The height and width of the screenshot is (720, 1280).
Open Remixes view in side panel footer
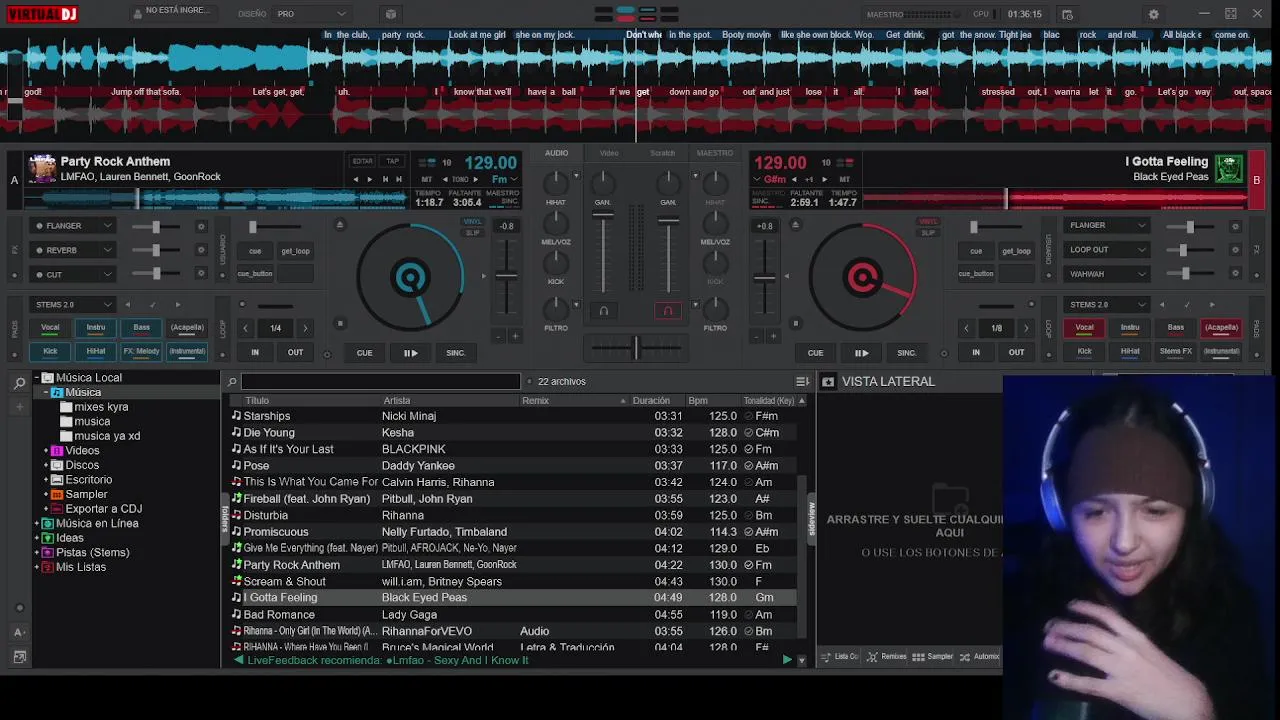(886, 657)
